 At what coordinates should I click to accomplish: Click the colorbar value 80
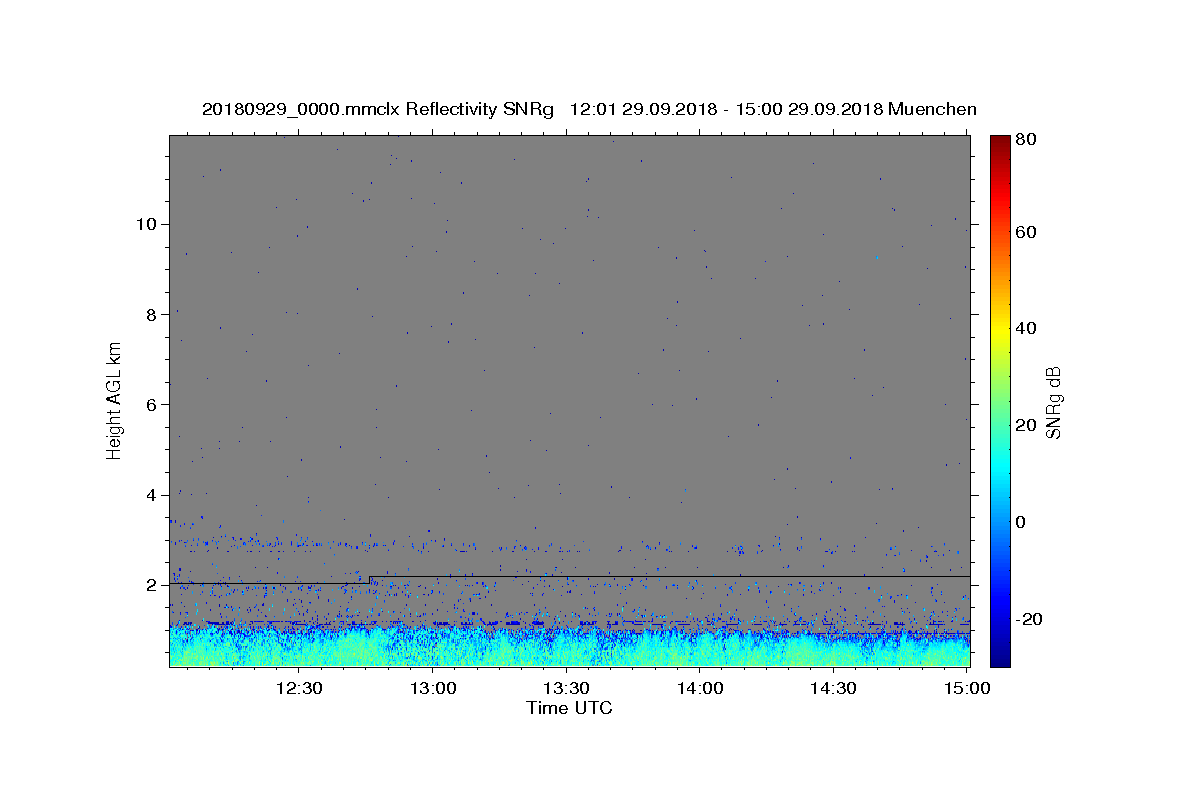tap(1026, 140)
